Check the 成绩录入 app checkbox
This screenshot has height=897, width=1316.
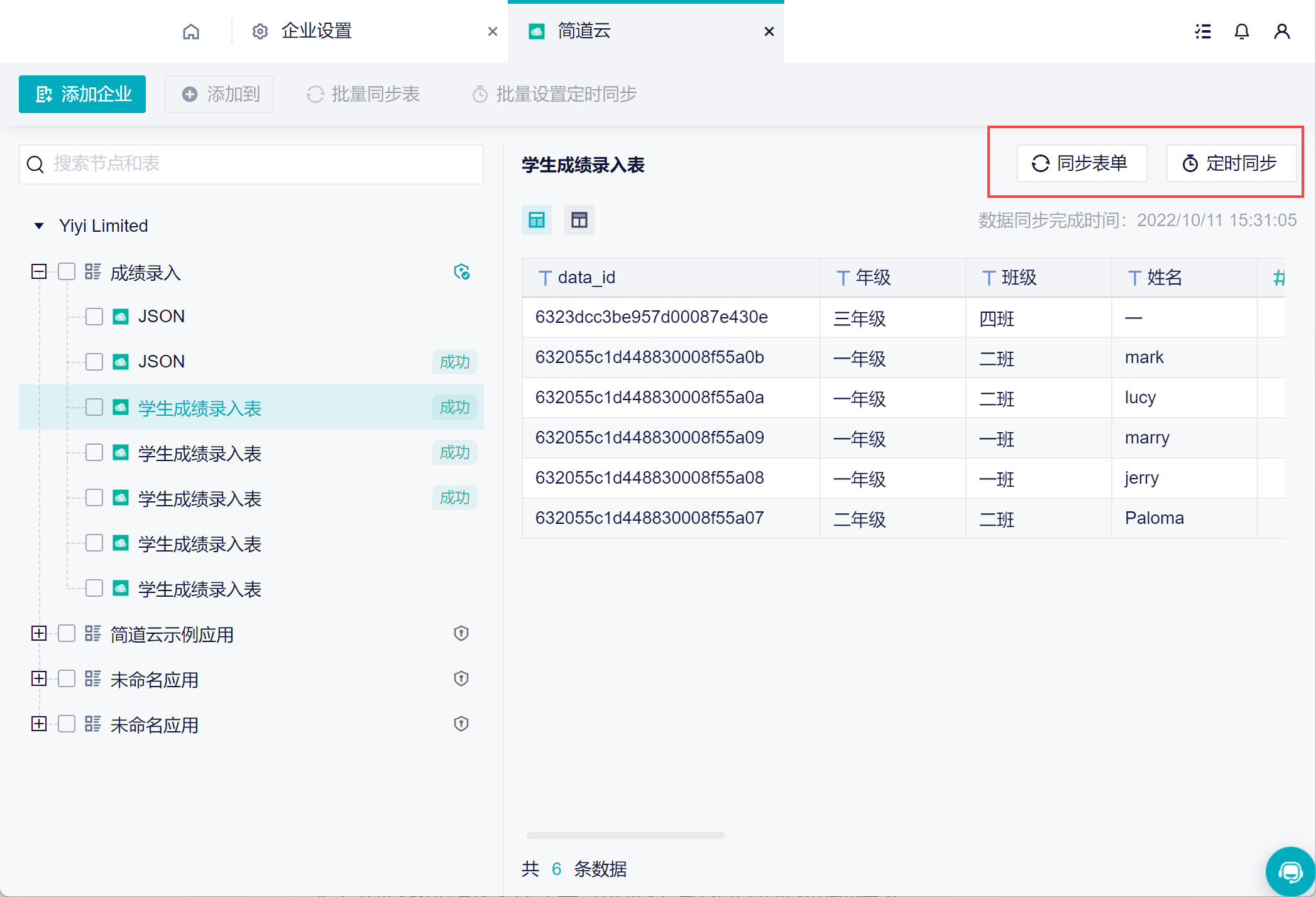[67, 272]
